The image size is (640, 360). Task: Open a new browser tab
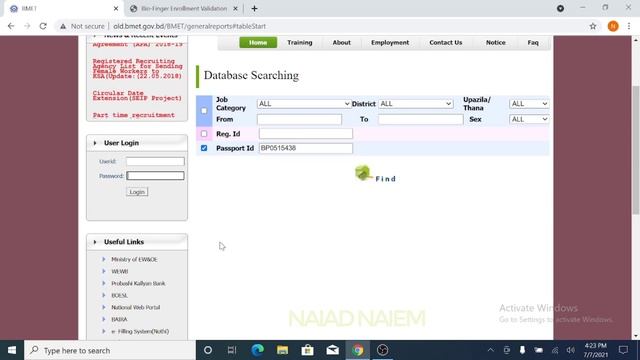(x=254, y=8)
